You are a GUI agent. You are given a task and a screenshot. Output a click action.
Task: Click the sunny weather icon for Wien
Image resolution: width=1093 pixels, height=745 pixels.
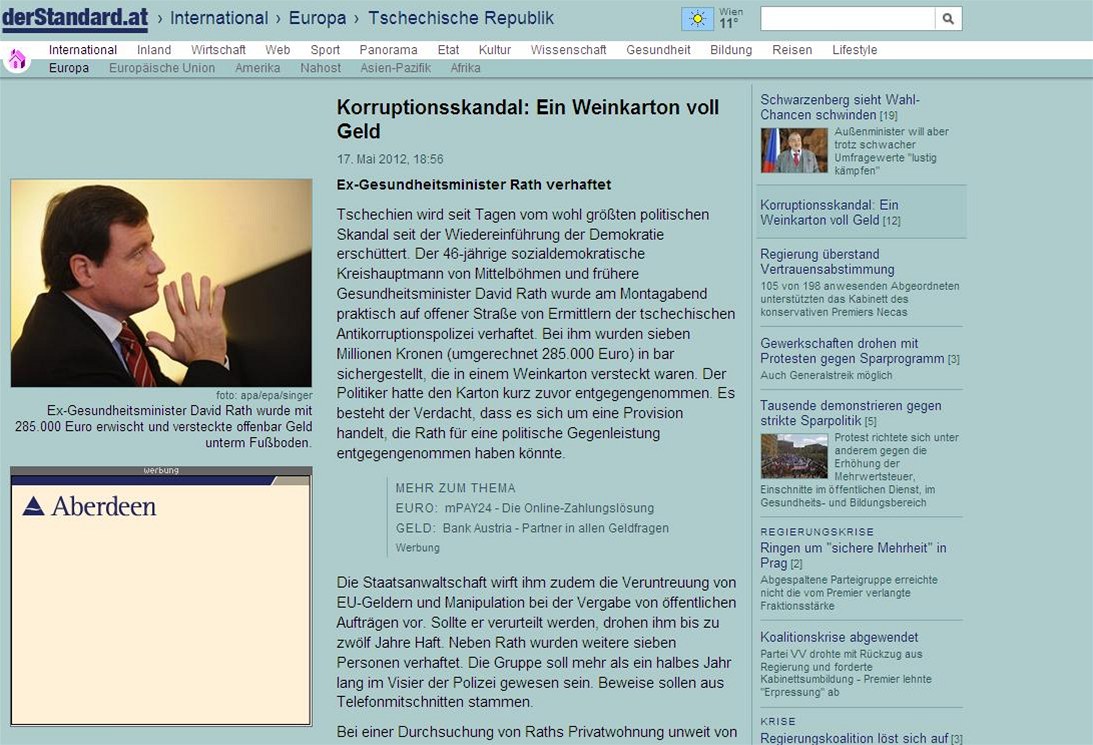point(697,19)
